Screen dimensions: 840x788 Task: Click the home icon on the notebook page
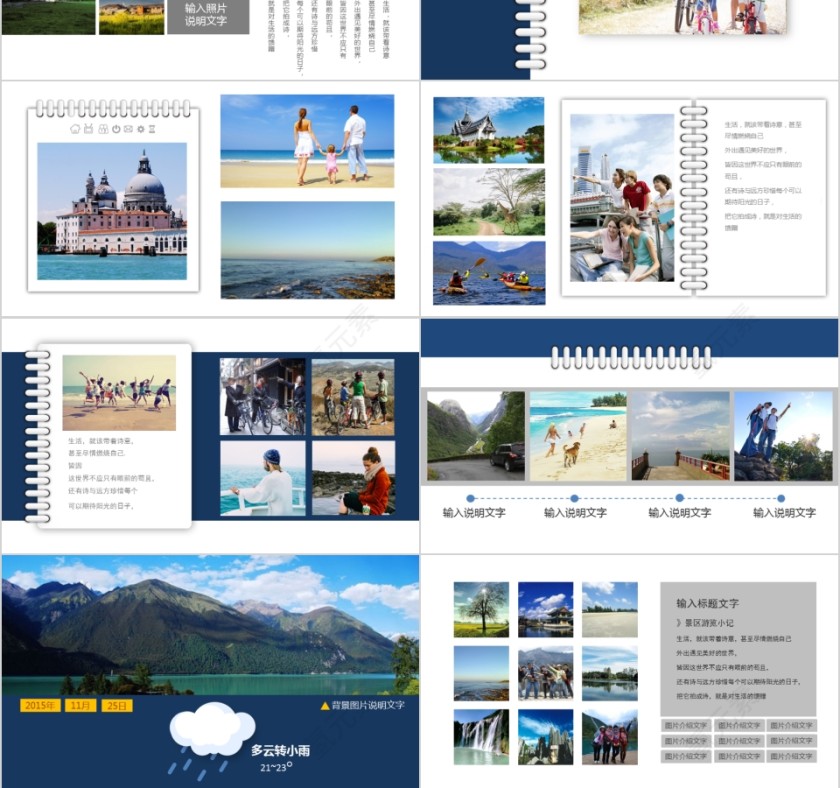coord(75,129)
